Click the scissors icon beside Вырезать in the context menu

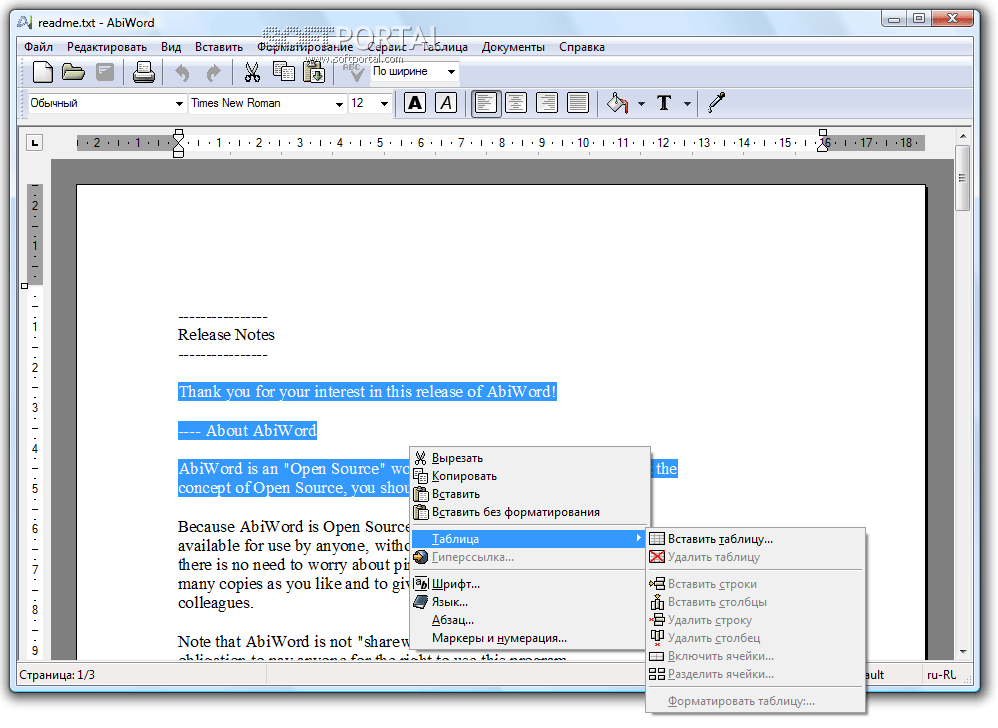(x=420, y=458)
